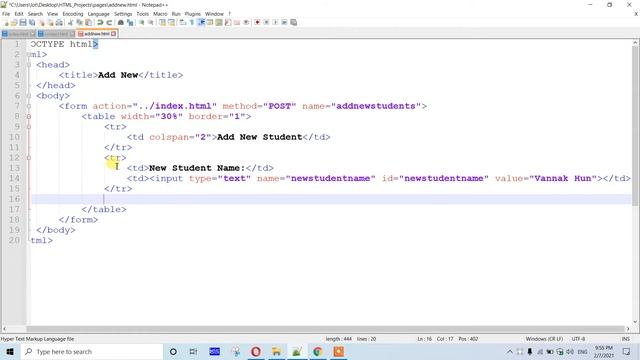Open the Encoding menu
640x360 pixels.
[x=73, y=14]
